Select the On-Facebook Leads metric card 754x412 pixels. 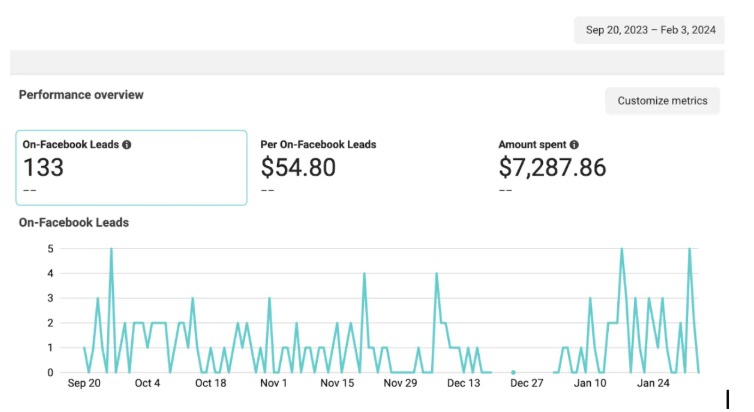click(131, 168)
